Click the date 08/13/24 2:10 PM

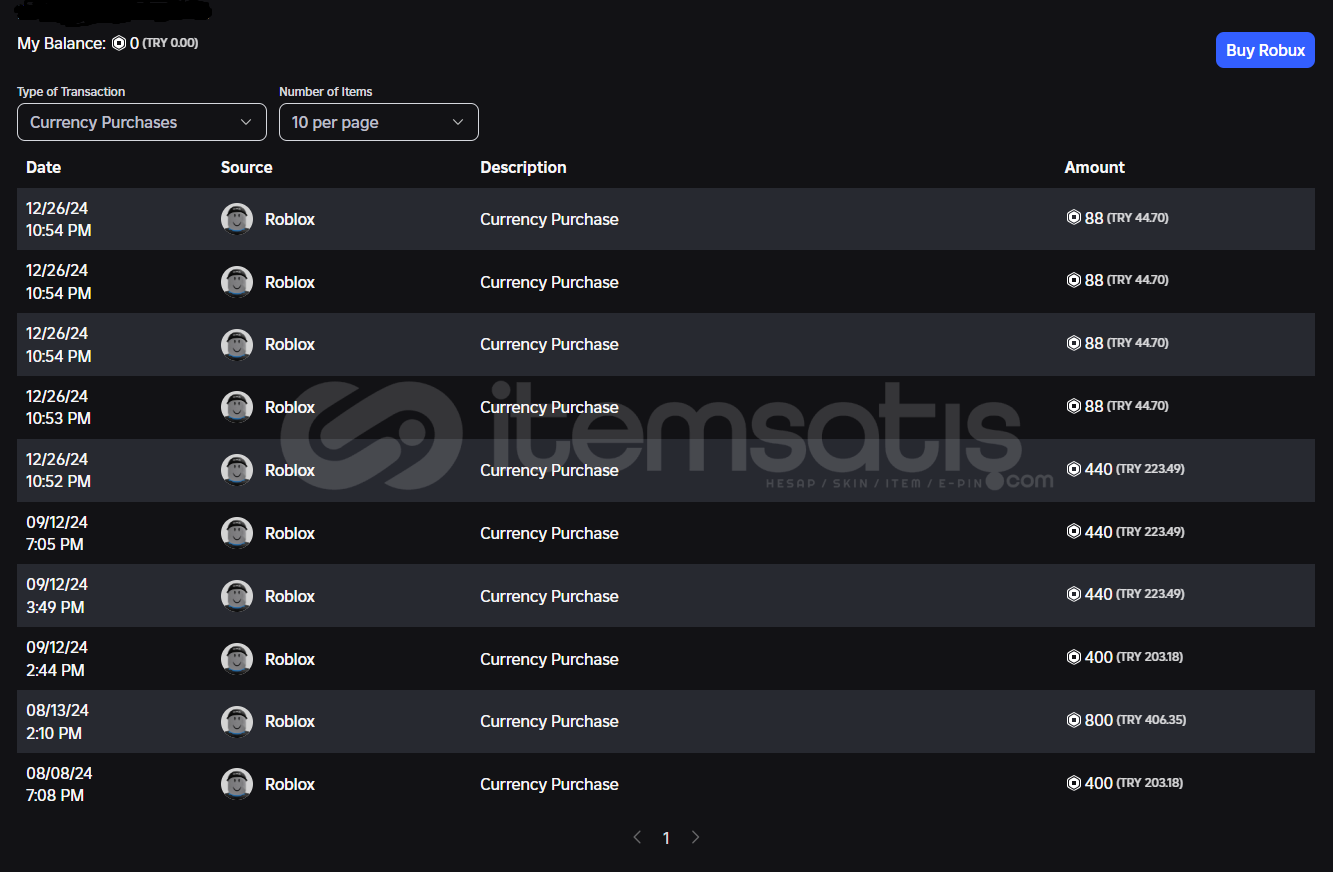point(57,721)
